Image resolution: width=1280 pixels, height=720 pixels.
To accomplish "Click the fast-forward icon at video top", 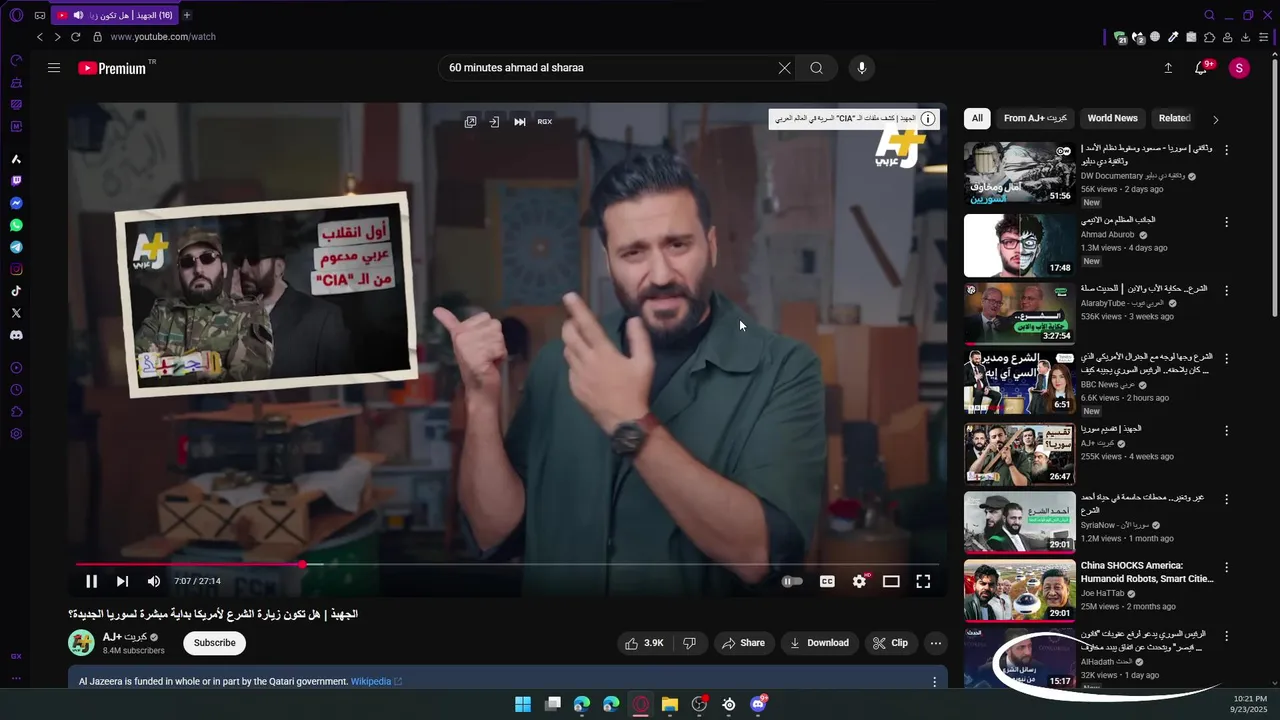I will [520, 122].
